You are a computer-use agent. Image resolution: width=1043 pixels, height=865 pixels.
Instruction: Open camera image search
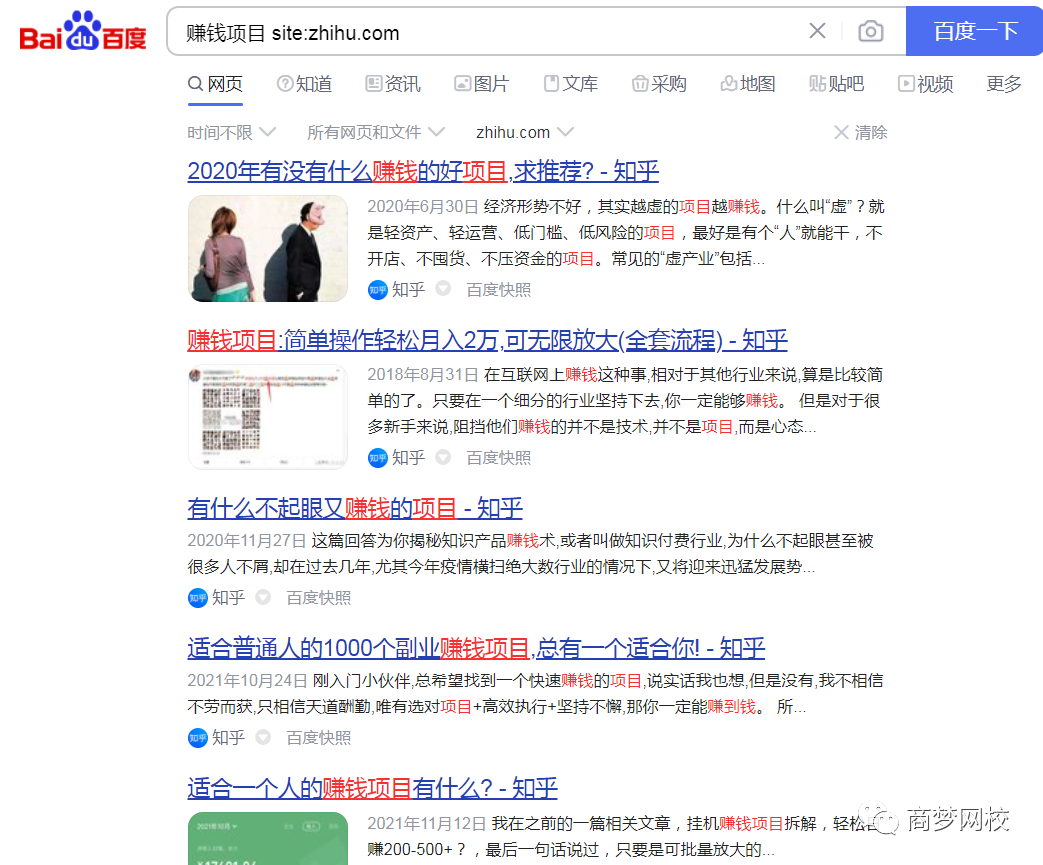[x=871, y=32]
